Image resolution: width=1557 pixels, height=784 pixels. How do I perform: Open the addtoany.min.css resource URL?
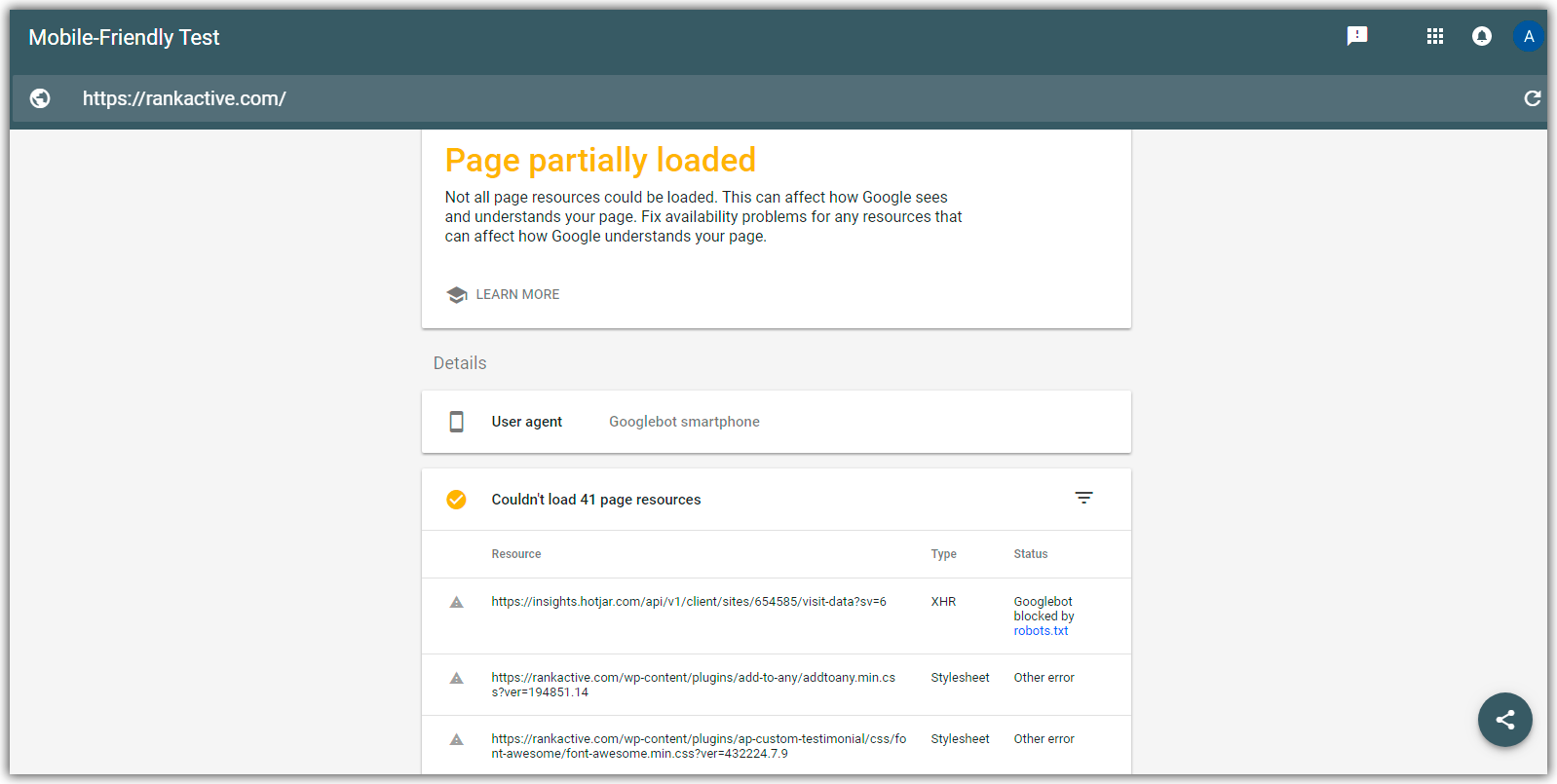[693, 685]
